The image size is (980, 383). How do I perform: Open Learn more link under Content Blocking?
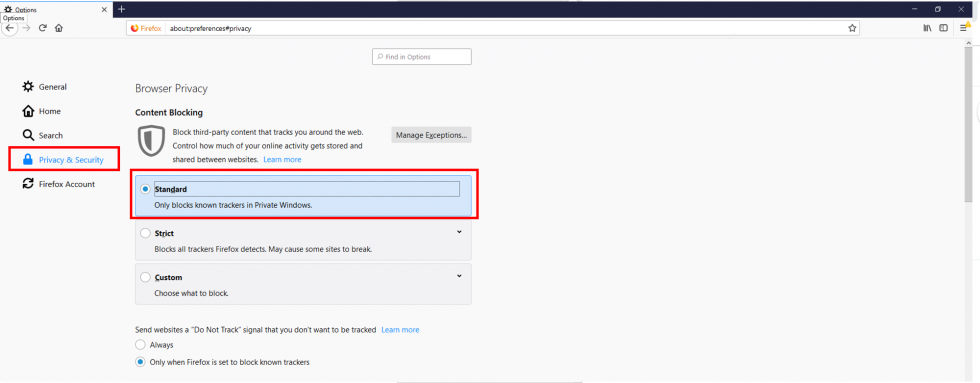(282, 160)
